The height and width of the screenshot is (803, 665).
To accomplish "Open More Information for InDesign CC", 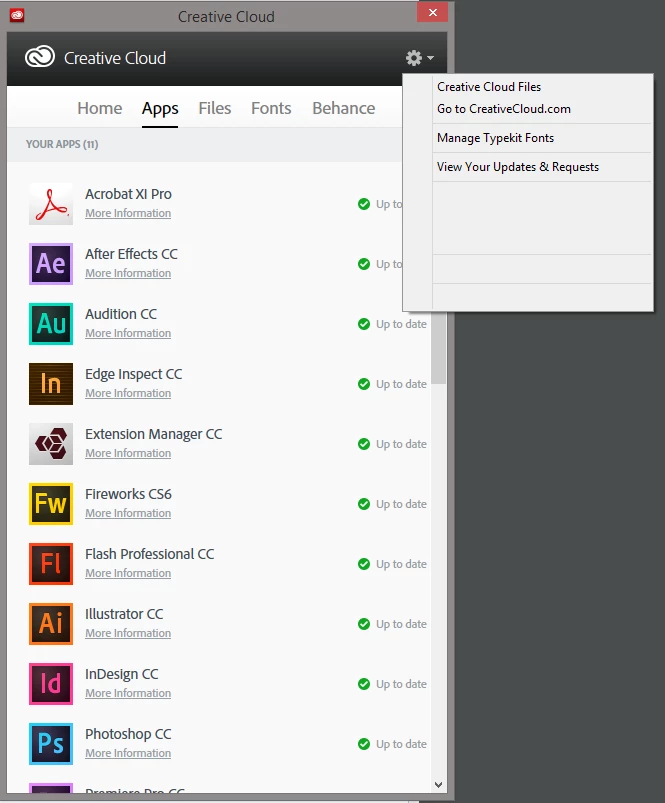I will (128, 693).
